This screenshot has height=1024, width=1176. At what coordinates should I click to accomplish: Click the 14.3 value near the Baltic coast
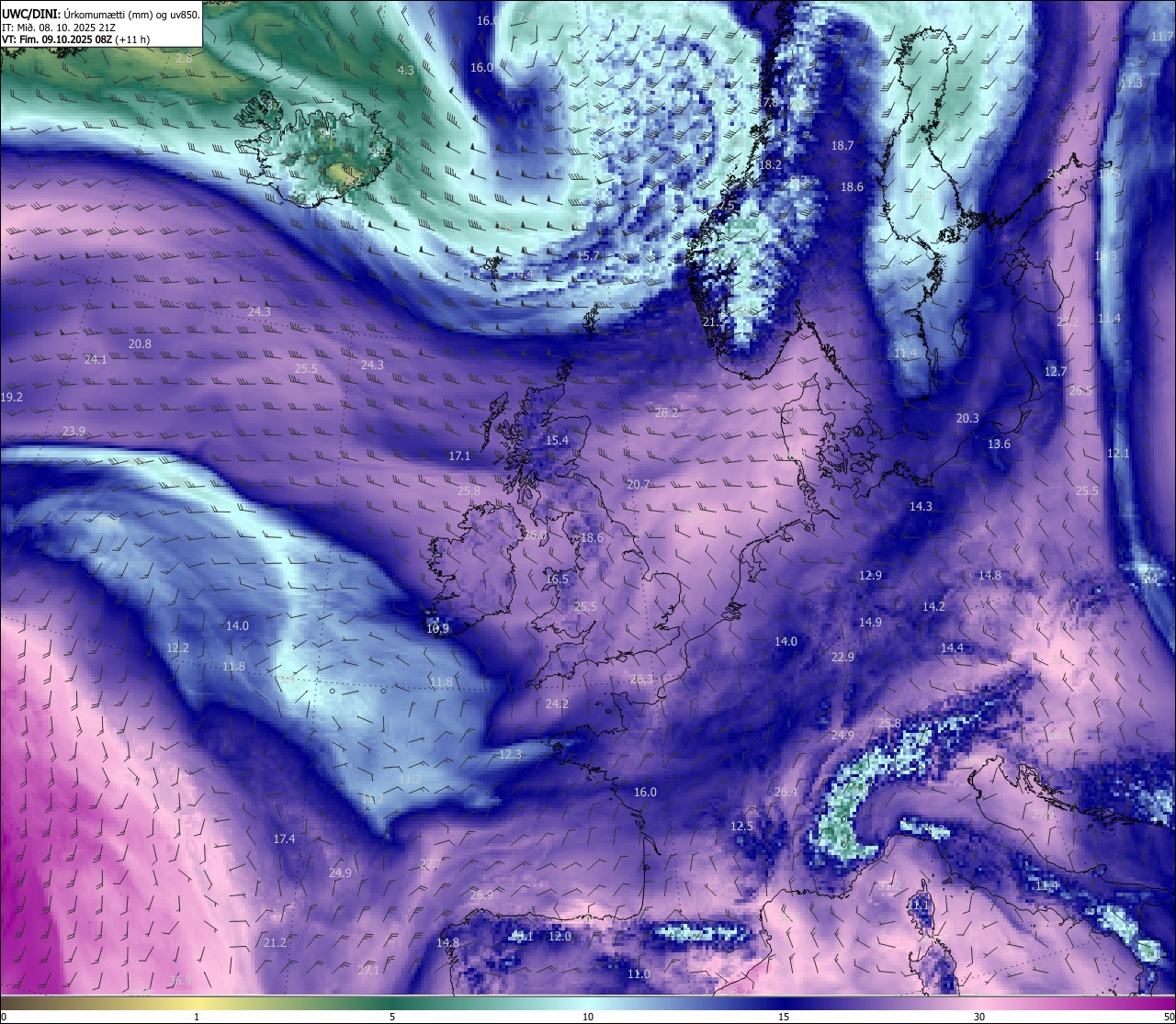pyautogui.click(x=921, y=507)
